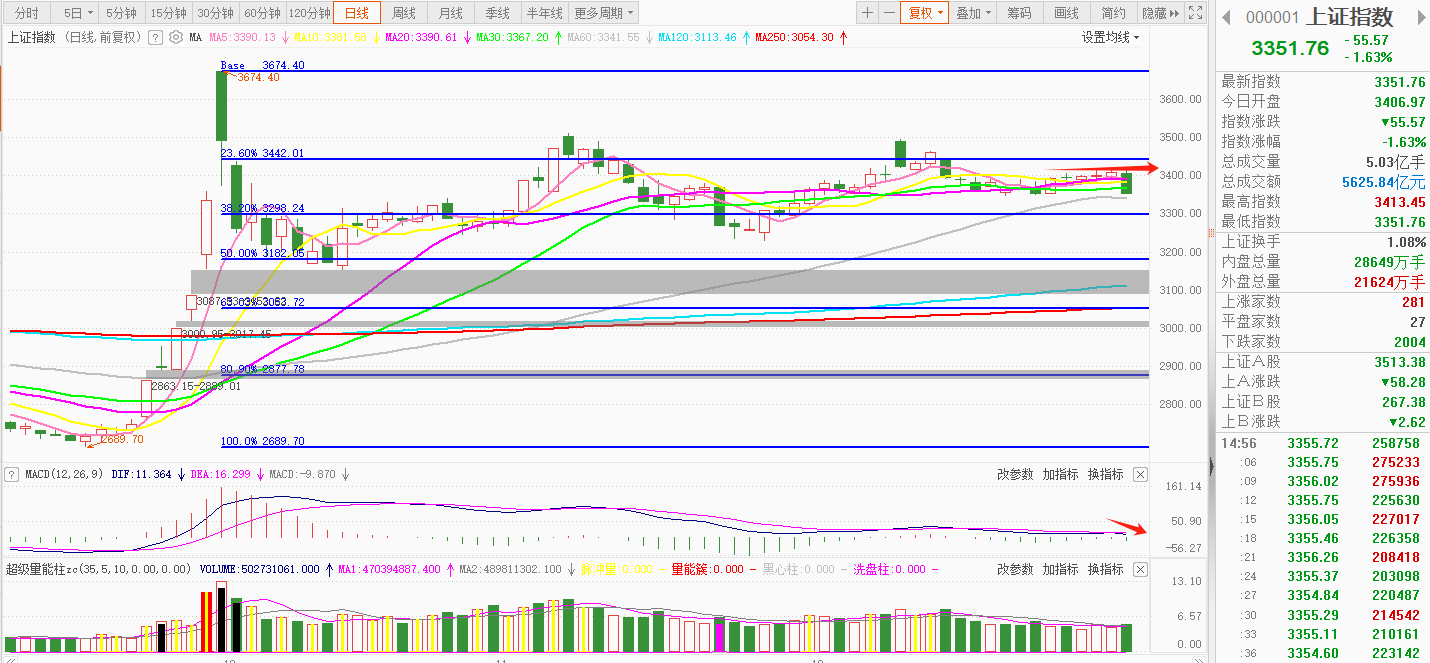The width and height of the screenshot is (1430, 663).
Task: Open the 设置均线 dropdown
Action: 1111,37
